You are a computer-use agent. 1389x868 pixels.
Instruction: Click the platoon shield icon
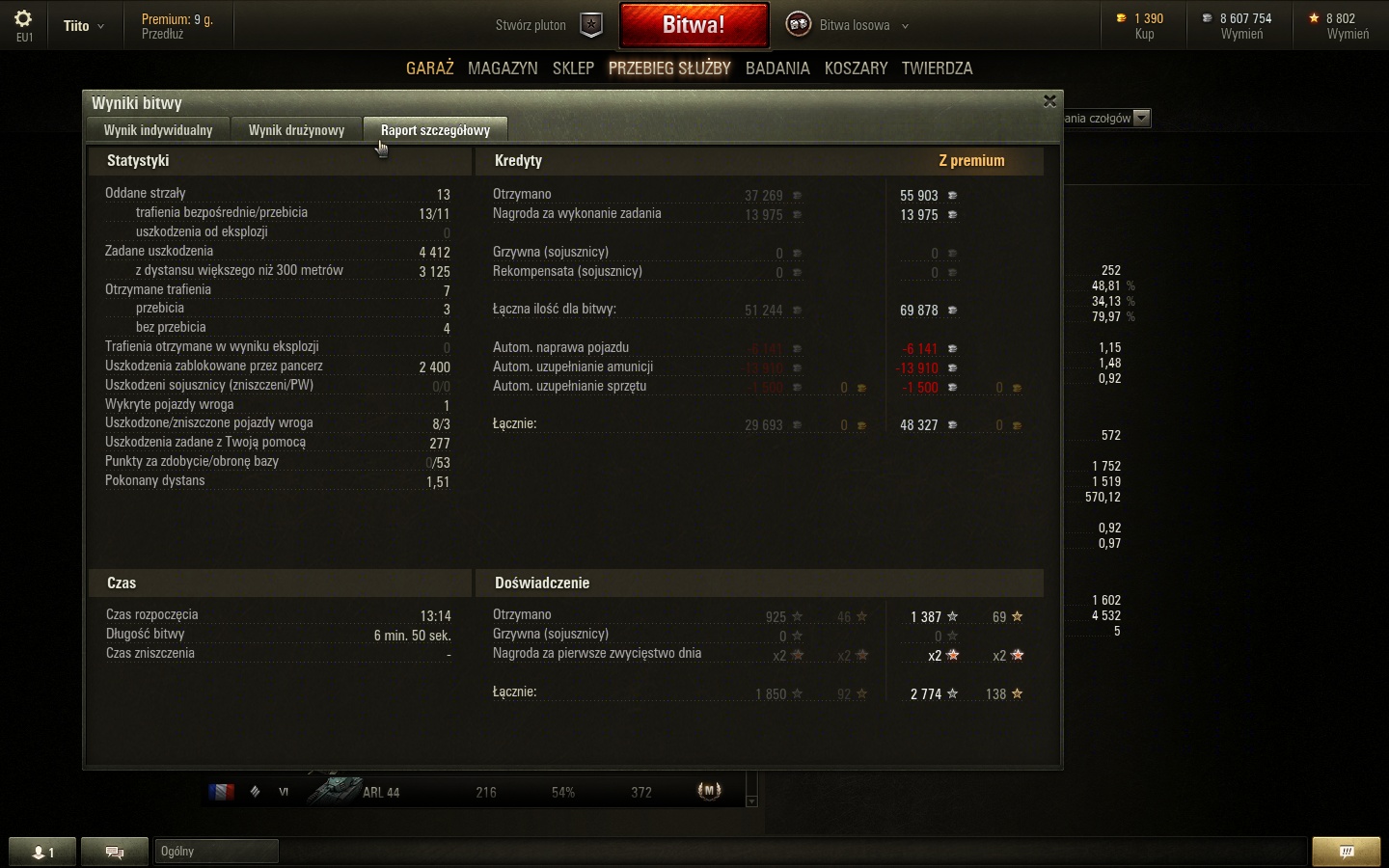[591, 25]
